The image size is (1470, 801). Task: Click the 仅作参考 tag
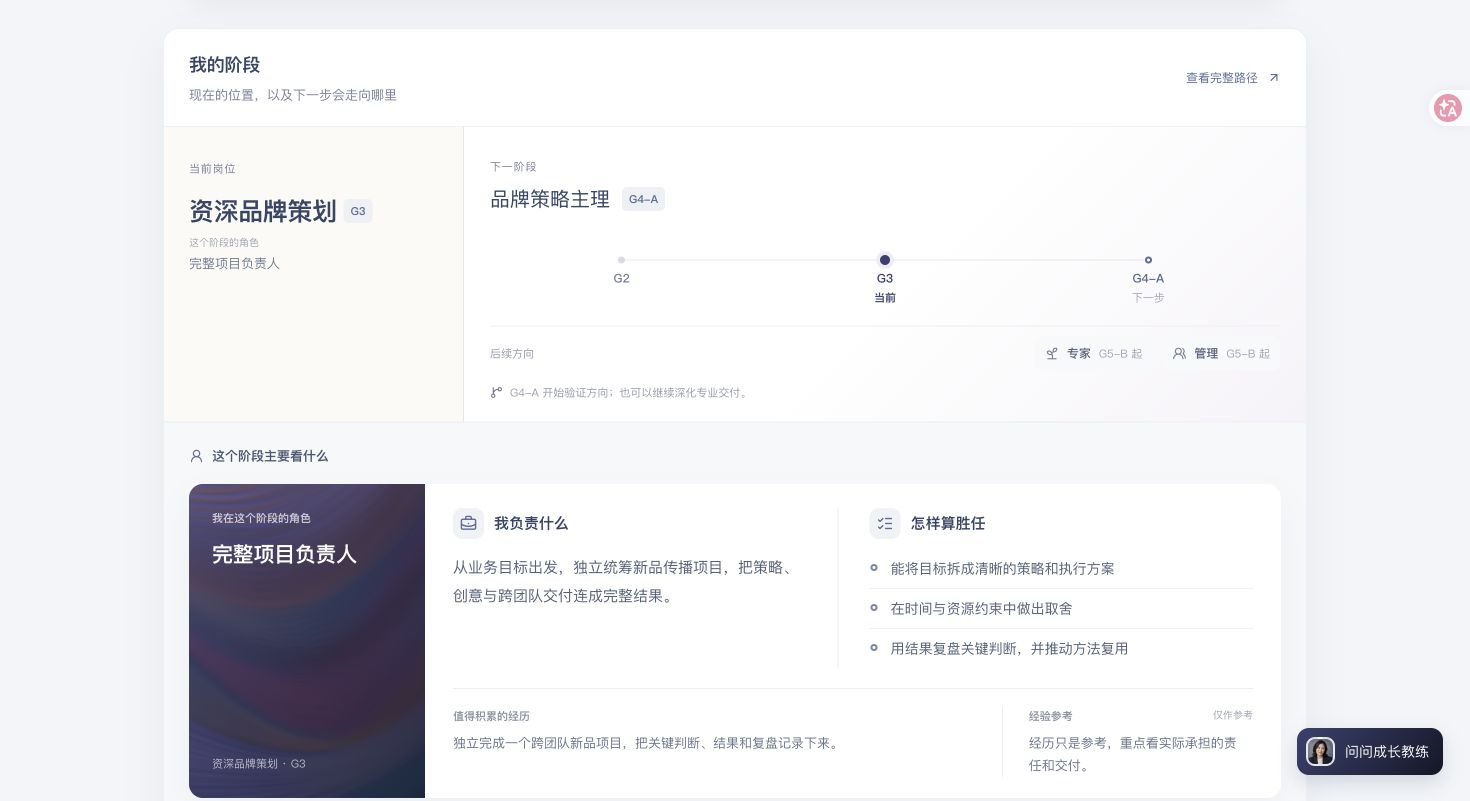(1233, 715)
